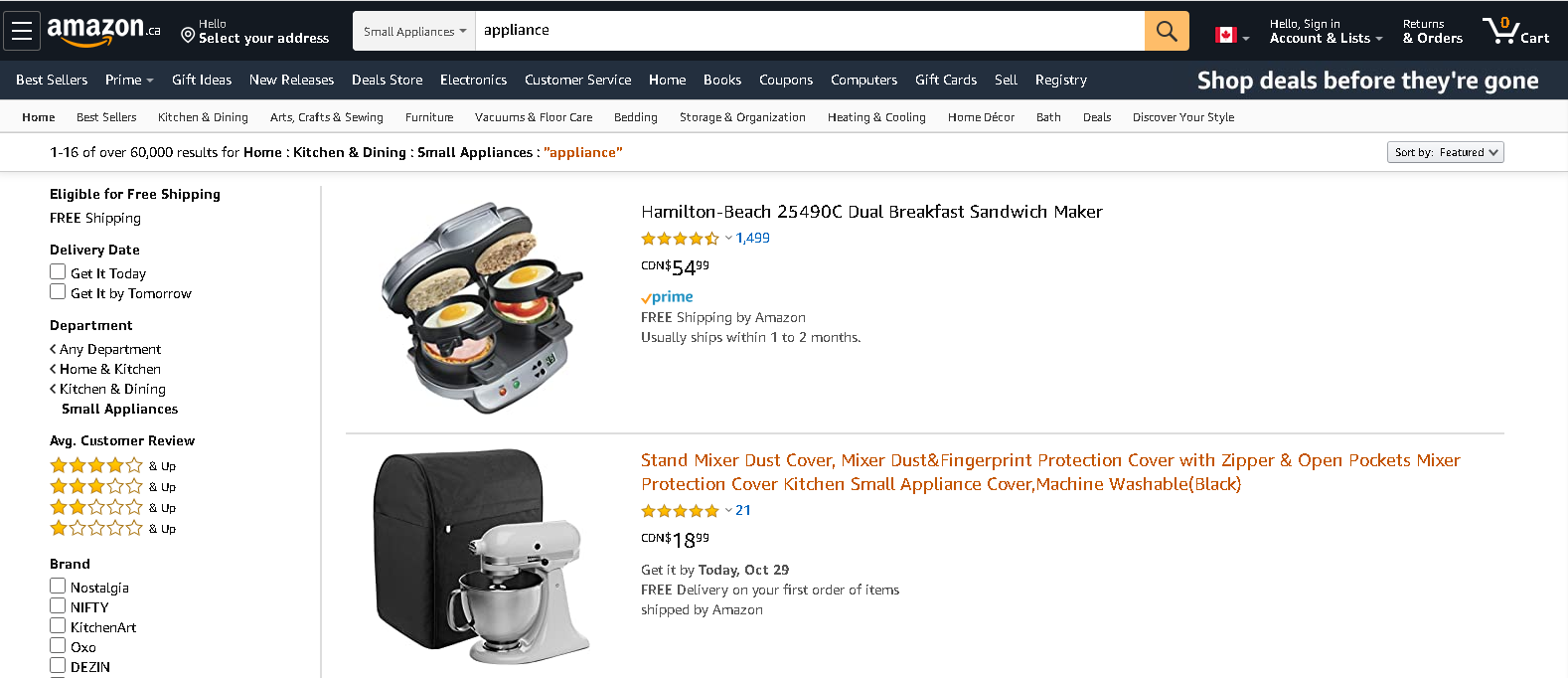1568x678 pixels.
Task: Go back to Any Department
Action: (109, 349)
